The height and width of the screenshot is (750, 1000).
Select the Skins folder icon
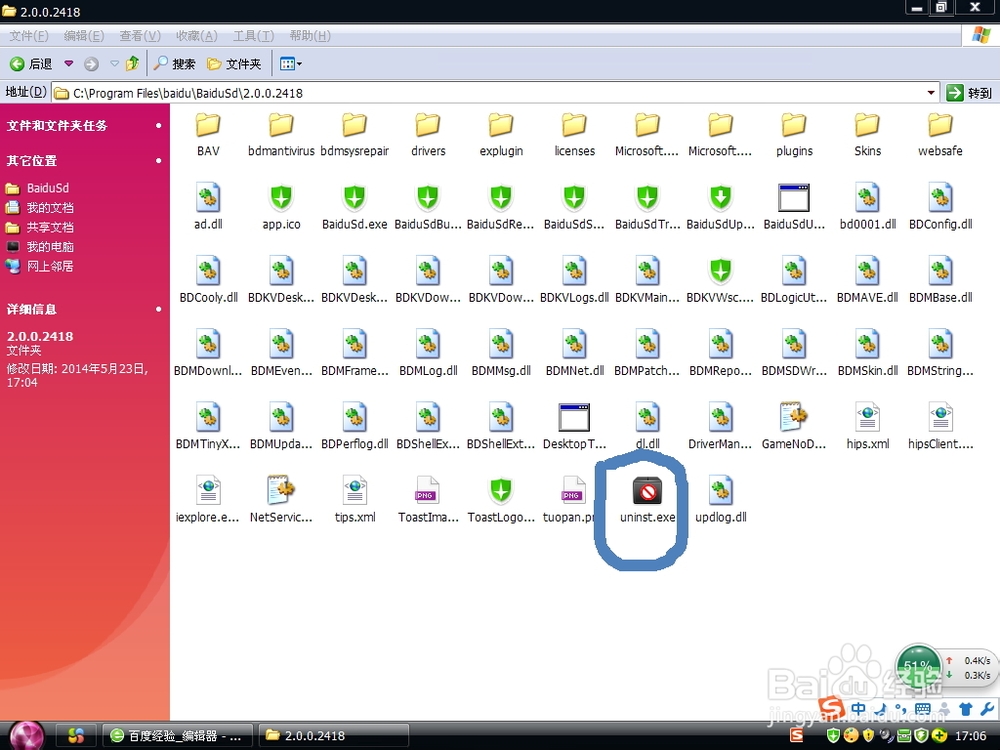point(867,125)
